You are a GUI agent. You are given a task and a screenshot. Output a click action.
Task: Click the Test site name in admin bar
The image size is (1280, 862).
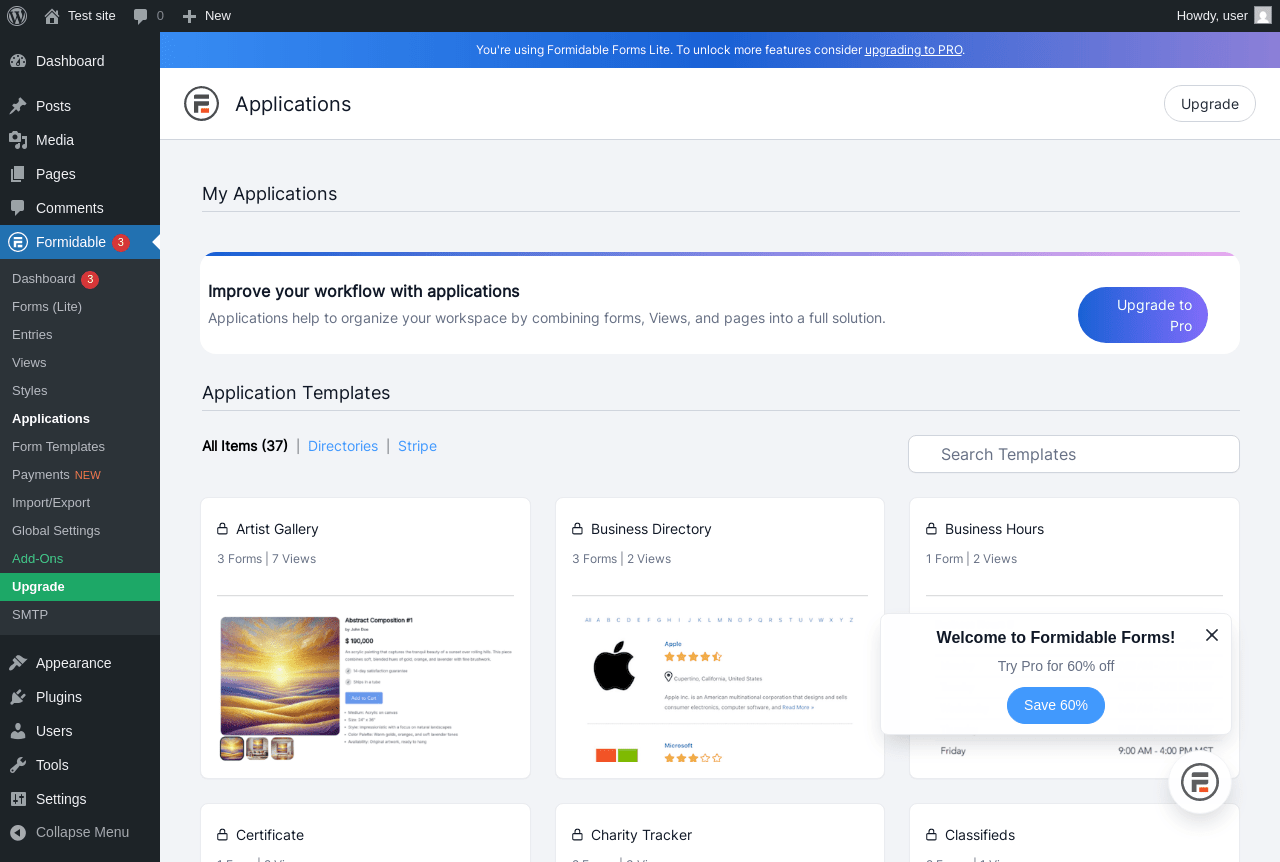coord(92,16)
